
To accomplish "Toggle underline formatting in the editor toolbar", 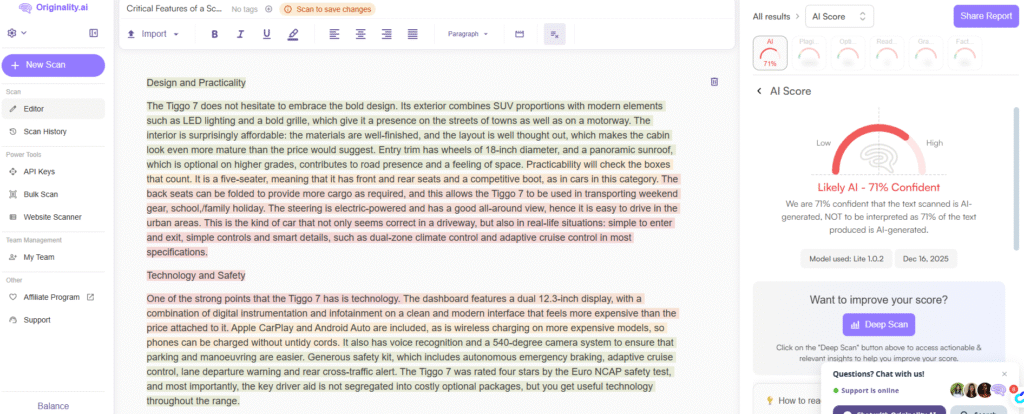I will pos(266,34).
